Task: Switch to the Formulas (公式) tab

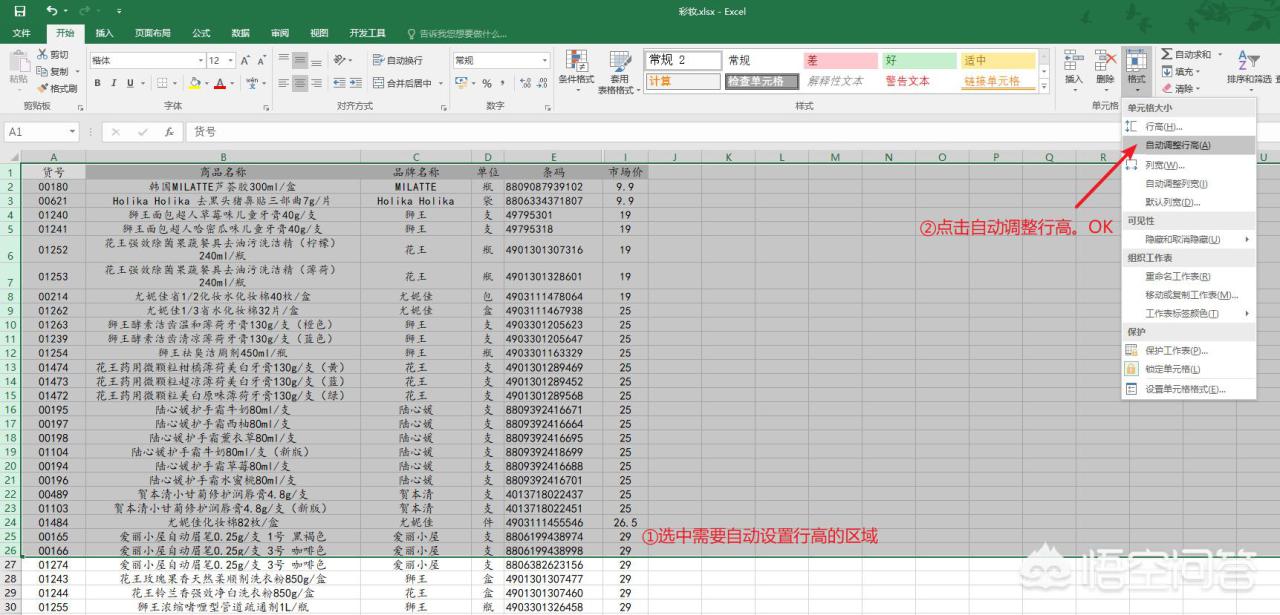Action: [201, 33]
